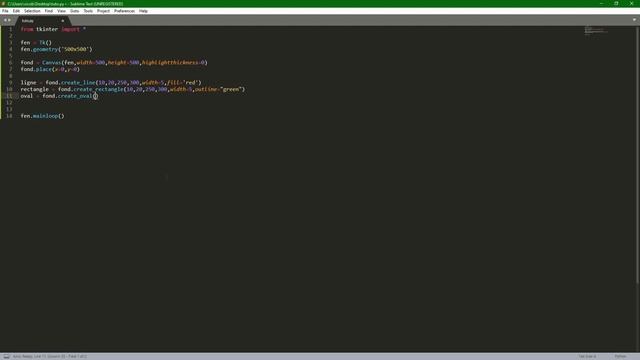Click the 'Canvas' word on line 6

pyautogui.click(x=51, y=62)
